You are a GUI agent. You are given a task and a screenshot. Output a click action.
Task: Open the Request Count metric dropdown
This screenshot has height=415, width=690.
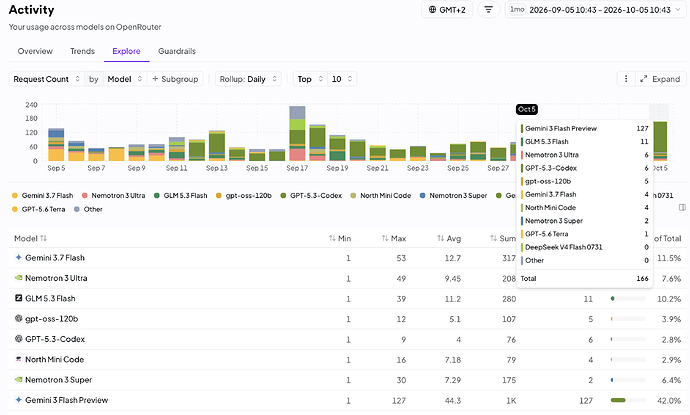(x=47, y=79)
